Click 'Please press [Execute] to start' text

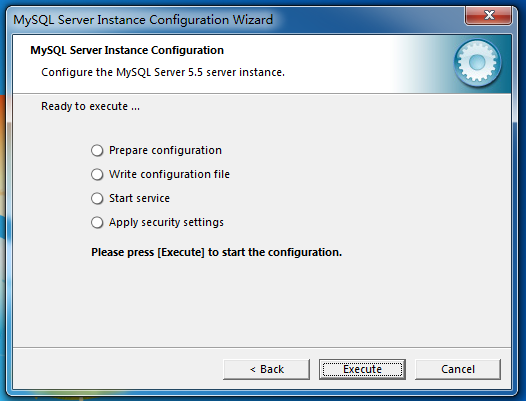tap(216, 252)
